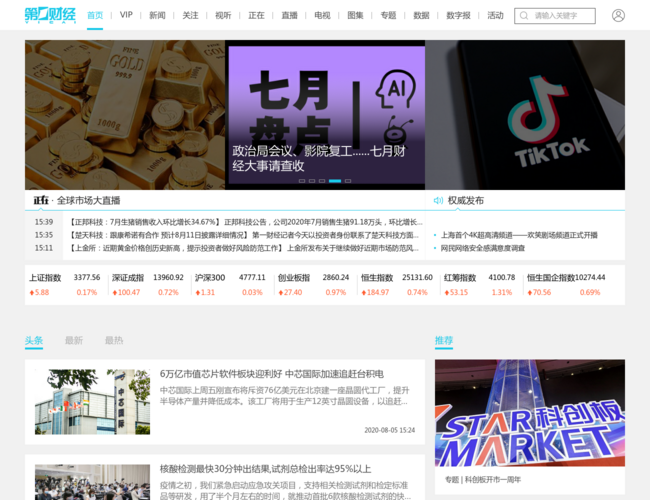Viewport: 650px width, 500px height.
Task: Open the 专题 menu item
Action: [388, 15]
